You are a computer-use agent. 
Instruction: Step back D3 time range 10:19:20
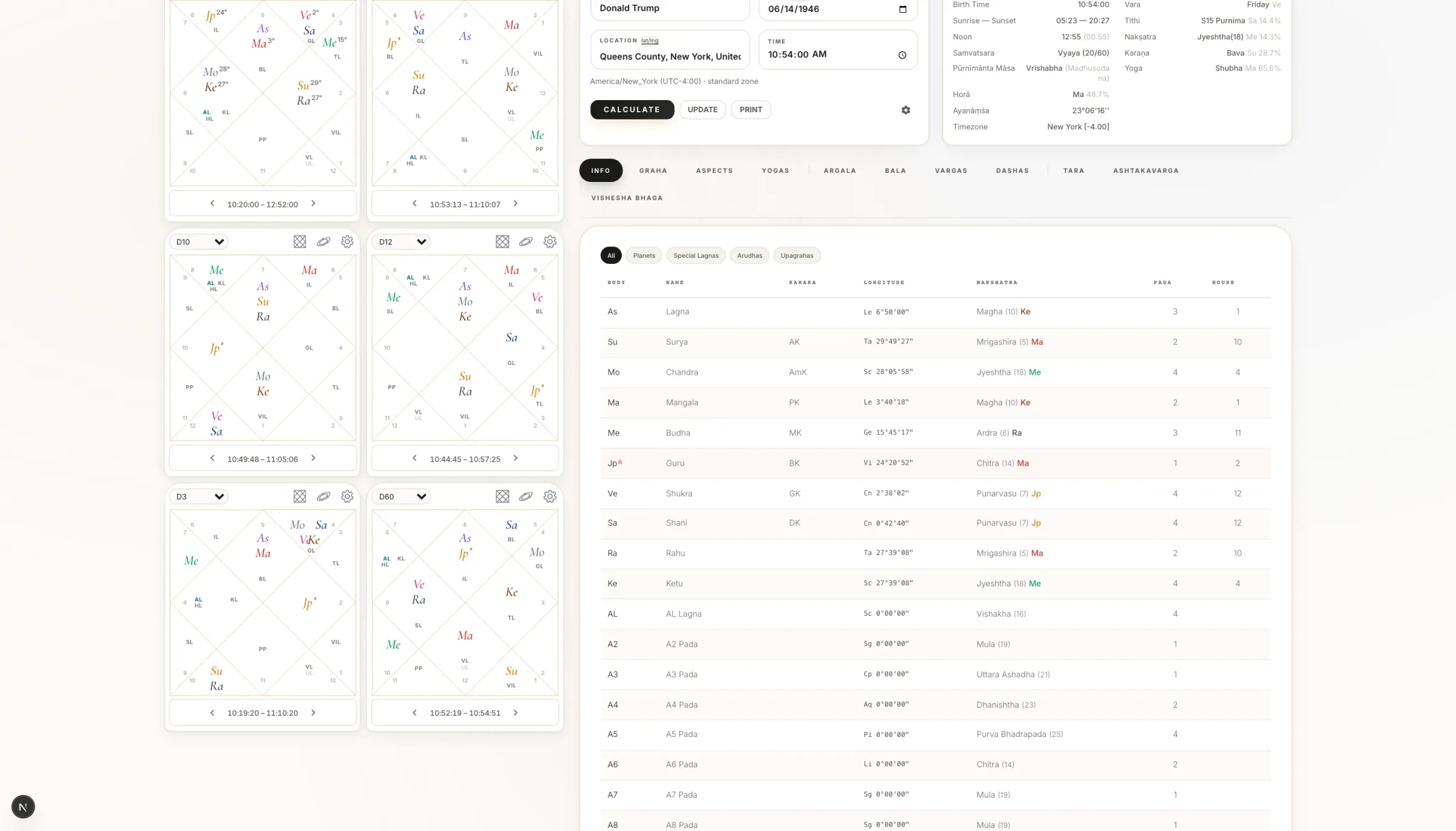pos(212,713)
